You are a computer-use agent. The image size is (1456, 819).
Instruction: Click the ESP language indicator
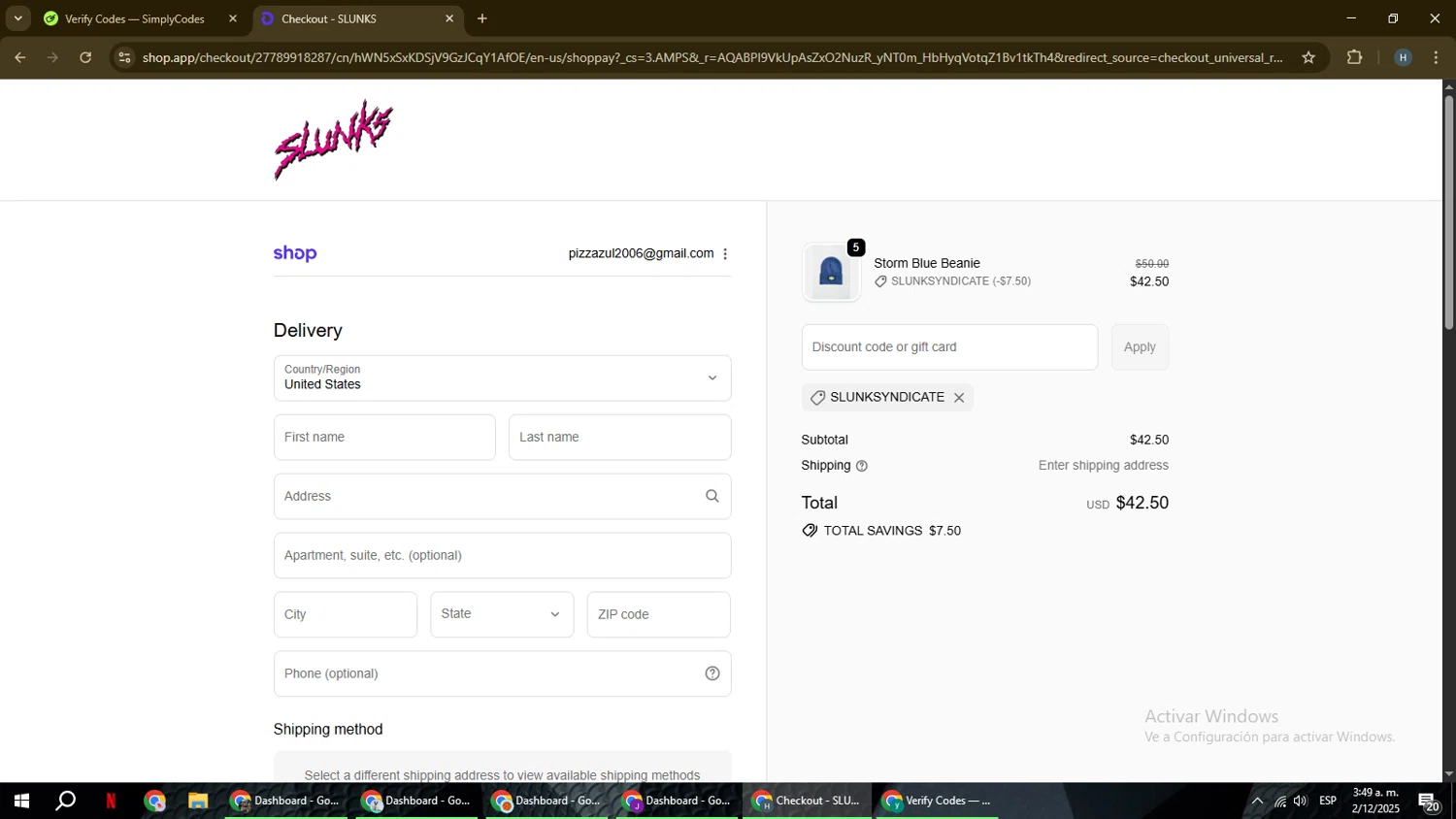coord(1328,801)
